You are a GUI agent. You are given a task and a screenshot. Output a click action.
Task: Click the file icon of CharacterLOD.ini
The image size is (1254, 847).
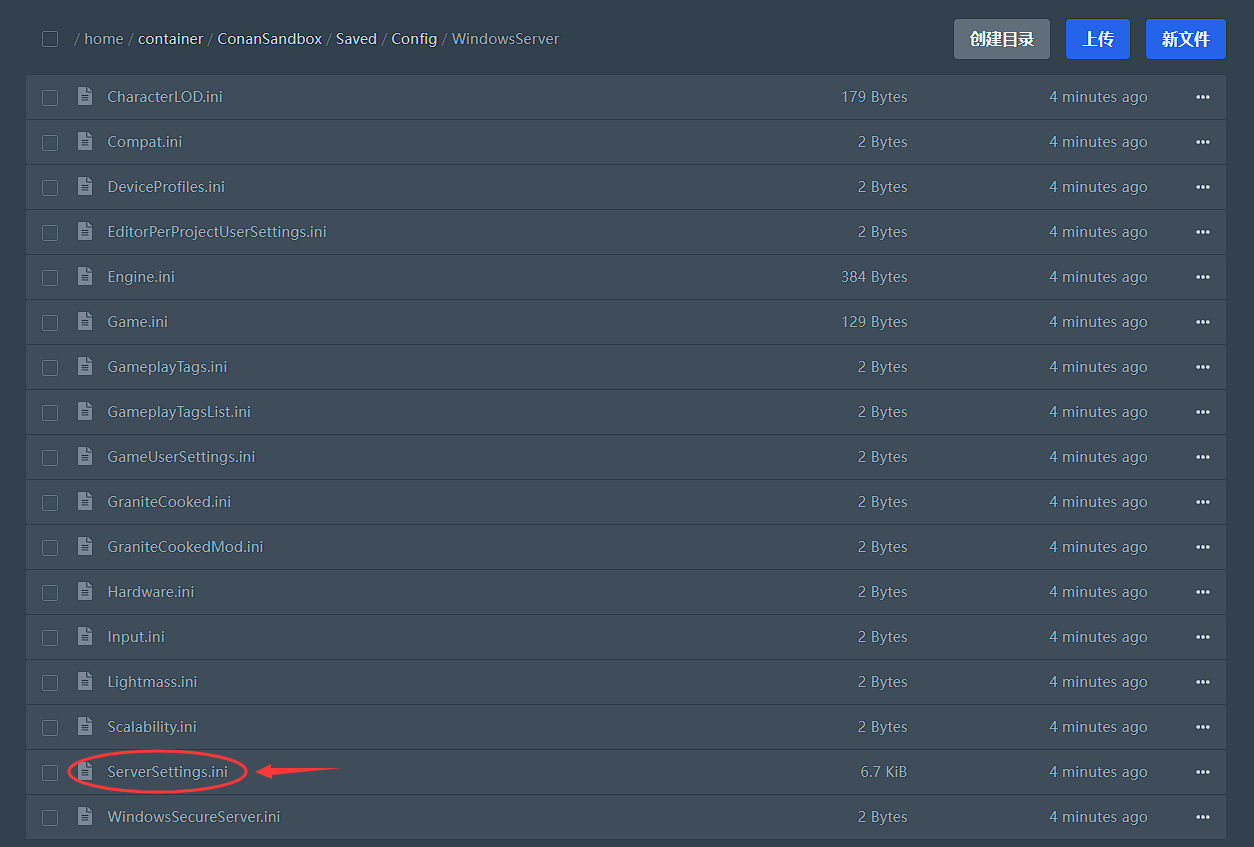85,96
